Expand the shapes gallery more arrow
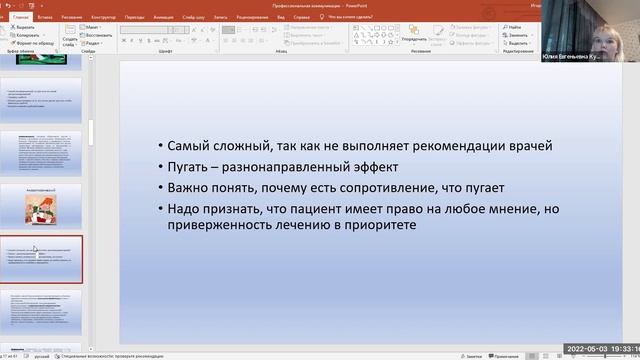The height and width of the screenshot is (360, 640). 398,42
